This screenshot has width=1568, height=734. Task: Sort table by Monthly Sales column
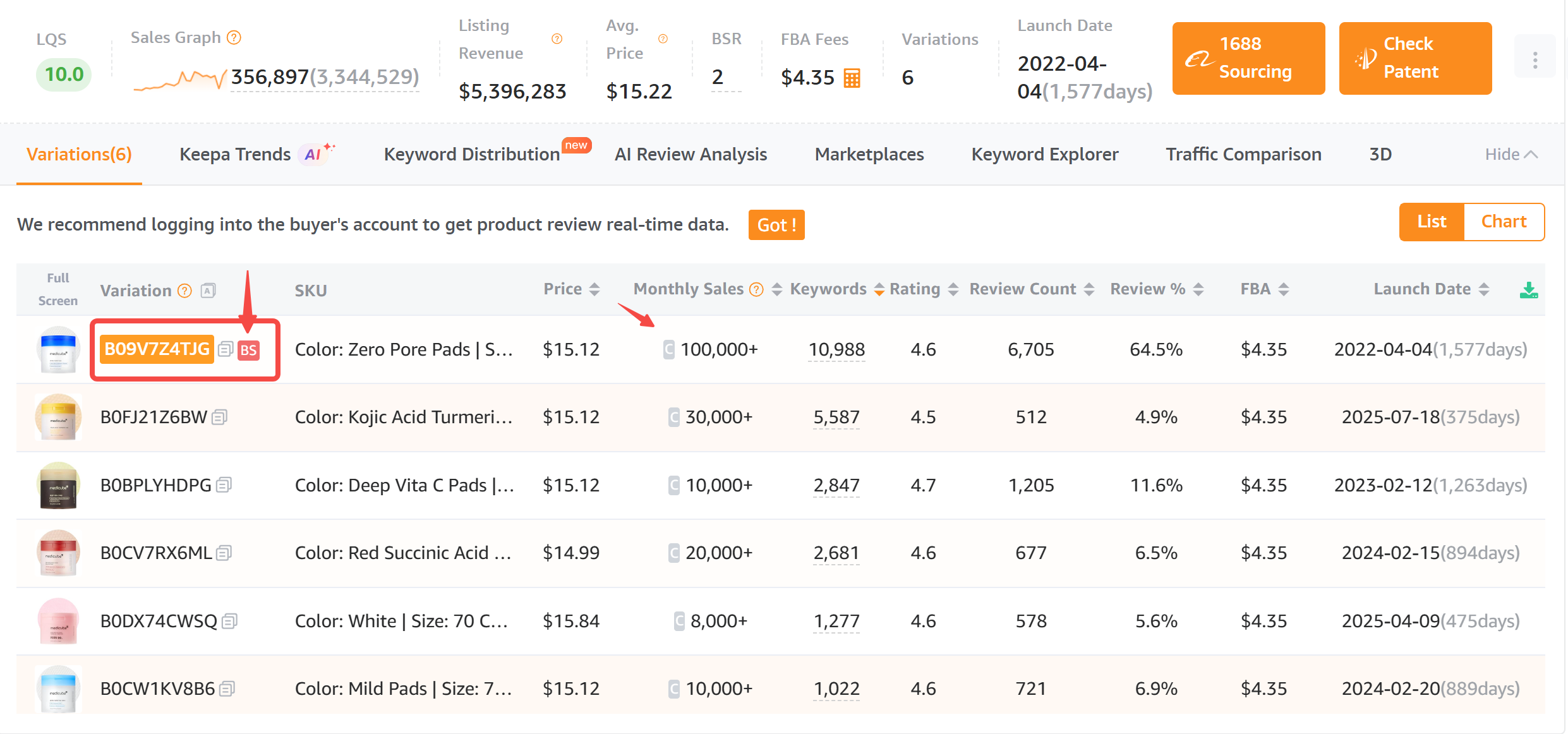(776, 289)
